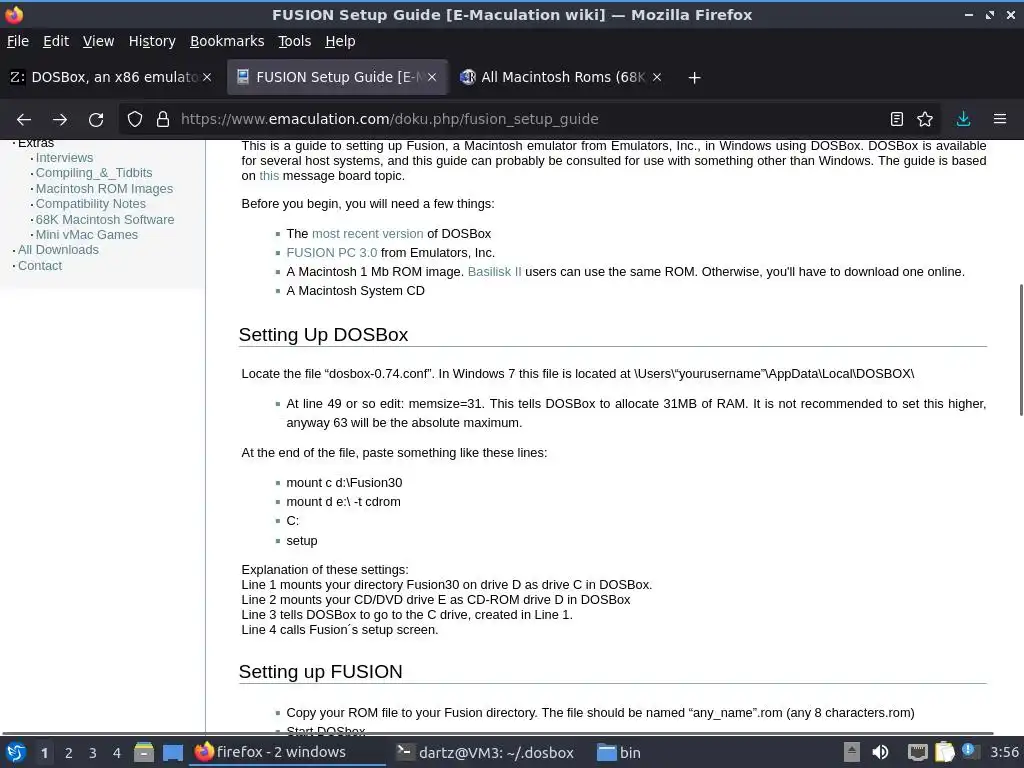The width and height of the screenshot is (1024, 768).
Task: Close the FUSION Setup Guide tab
Action: tap(432, 77)
